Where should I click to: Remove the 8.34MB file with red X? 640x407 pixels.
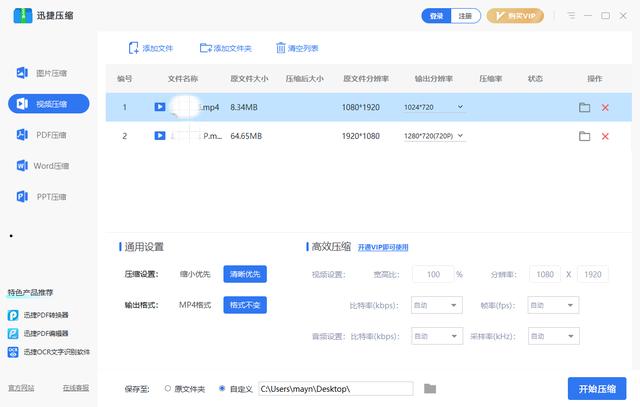[605, 107]
